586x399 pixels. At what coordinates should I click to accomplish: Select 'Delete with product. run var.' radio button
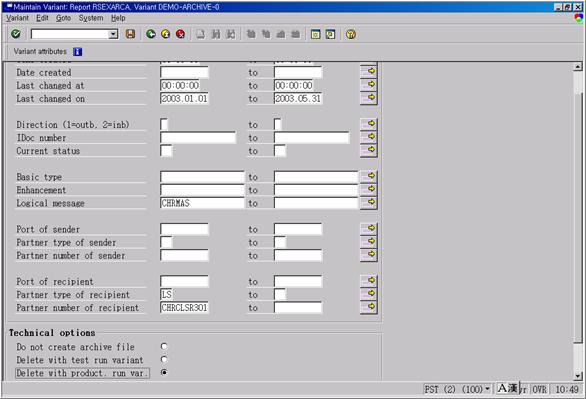pyautogui.click(x=164, y=372)
